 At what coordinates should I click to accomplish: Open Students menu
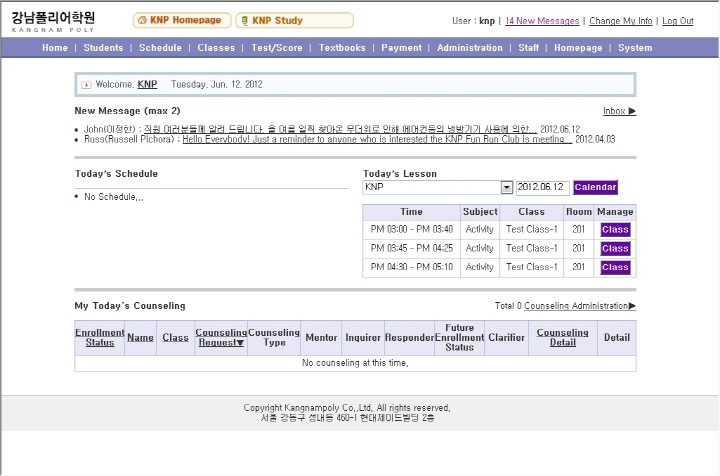[103, 48]
